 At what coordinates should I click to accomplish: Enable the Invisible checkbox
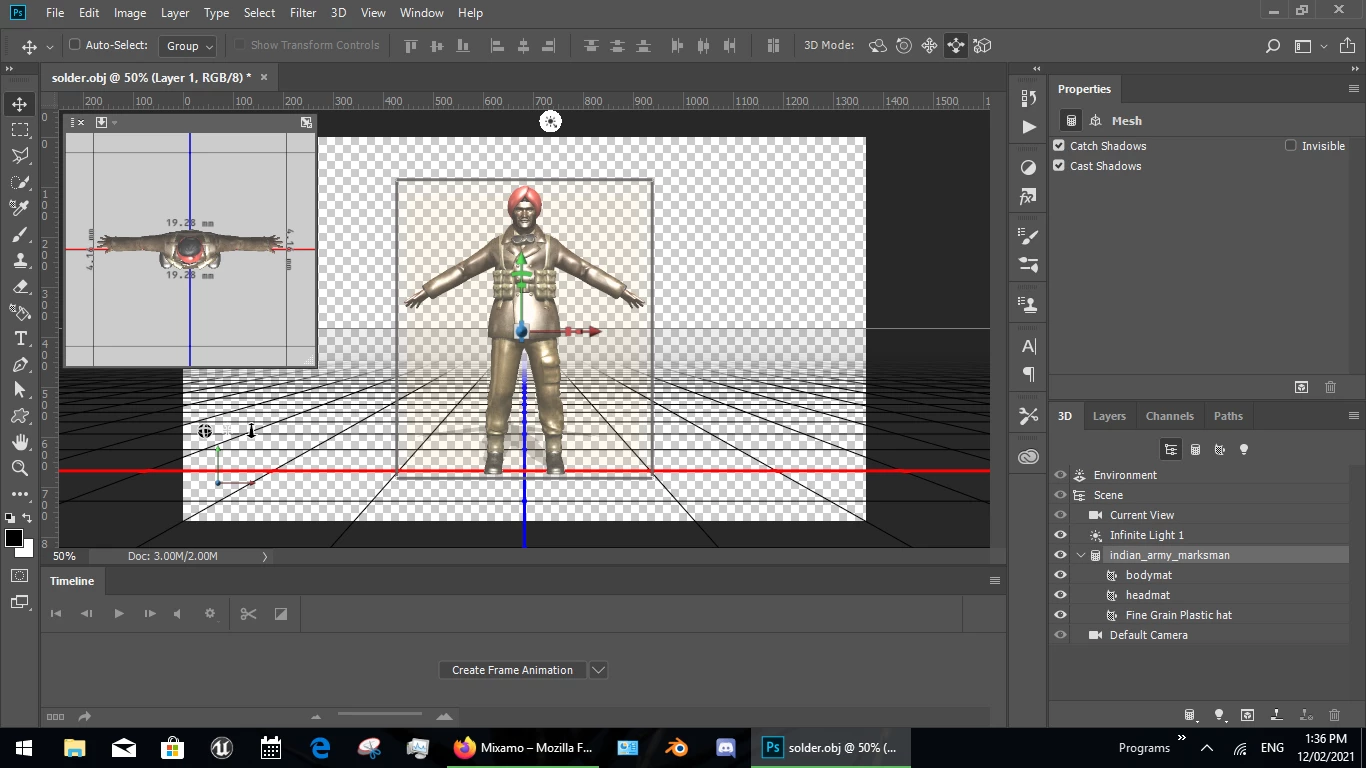[x=1291, y=146]
